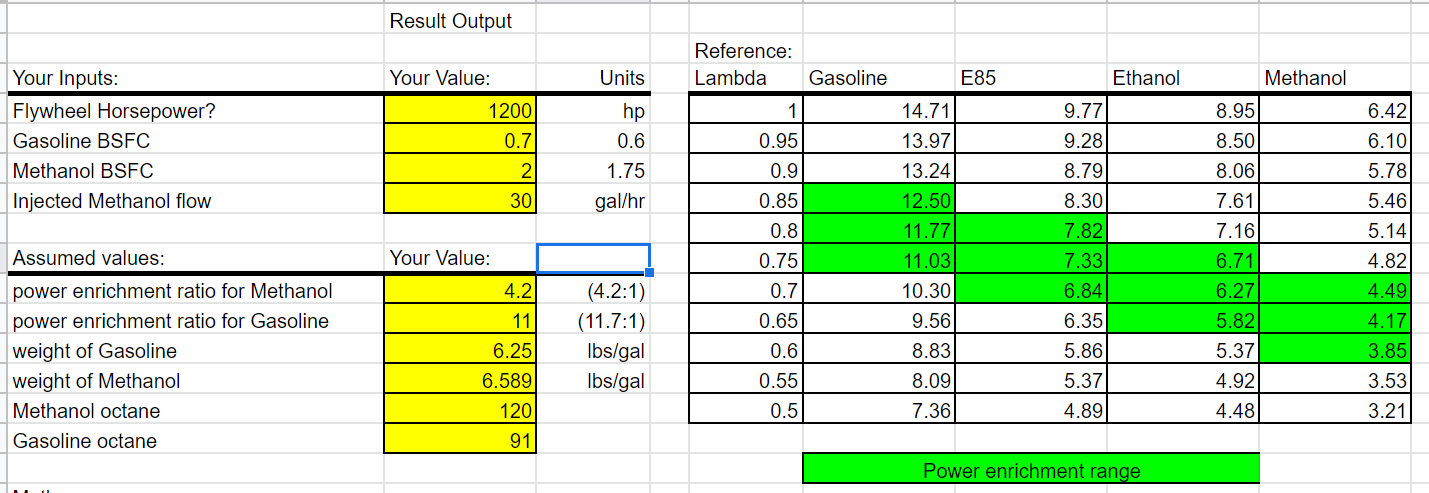Select the Methanol enrichment ratio cell 4.2
Screen dimensions: 1429x493
[x=461, y=291]
